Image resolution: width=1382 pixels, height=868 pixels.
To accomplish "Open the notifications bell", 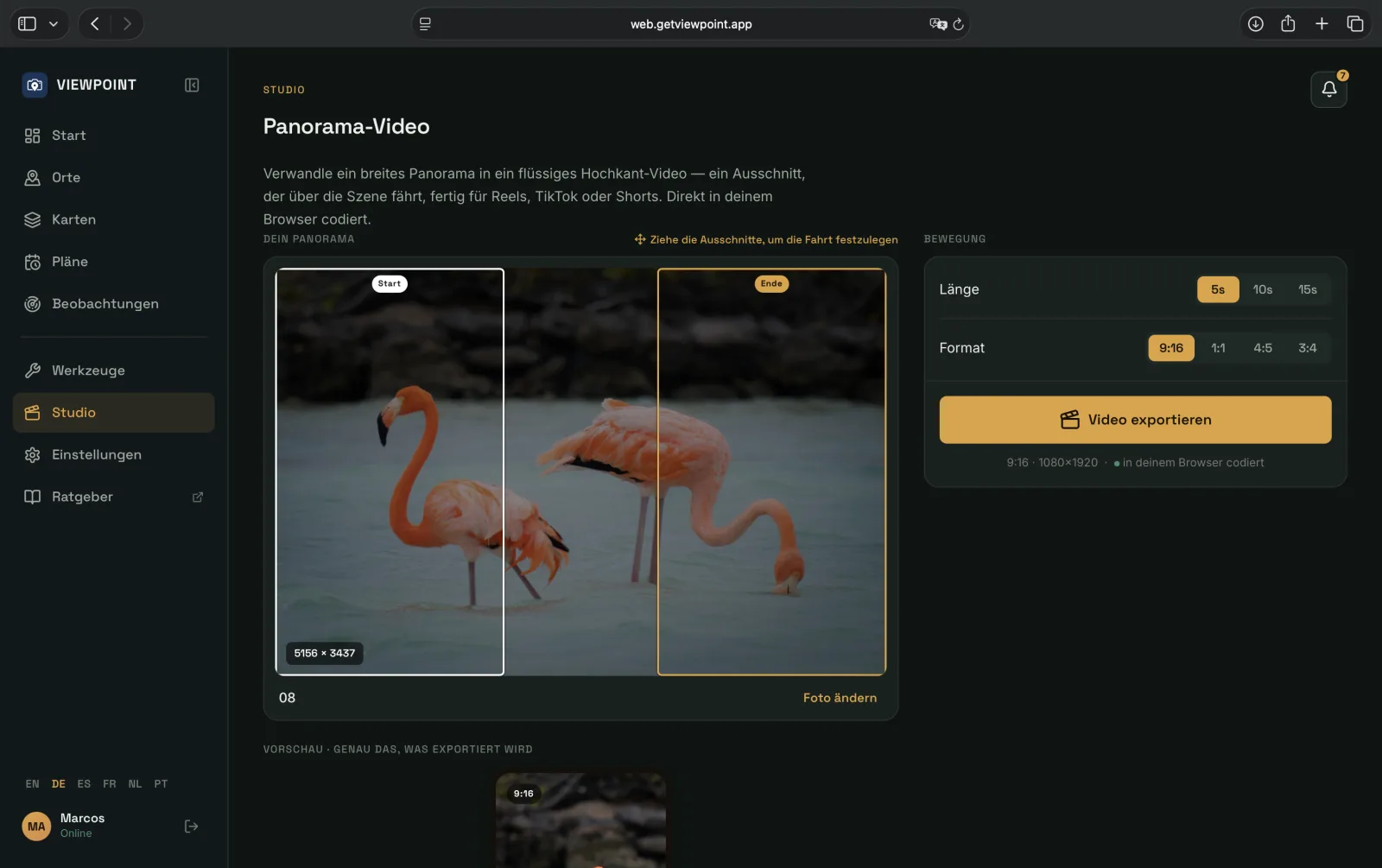I will [1328, 89].
